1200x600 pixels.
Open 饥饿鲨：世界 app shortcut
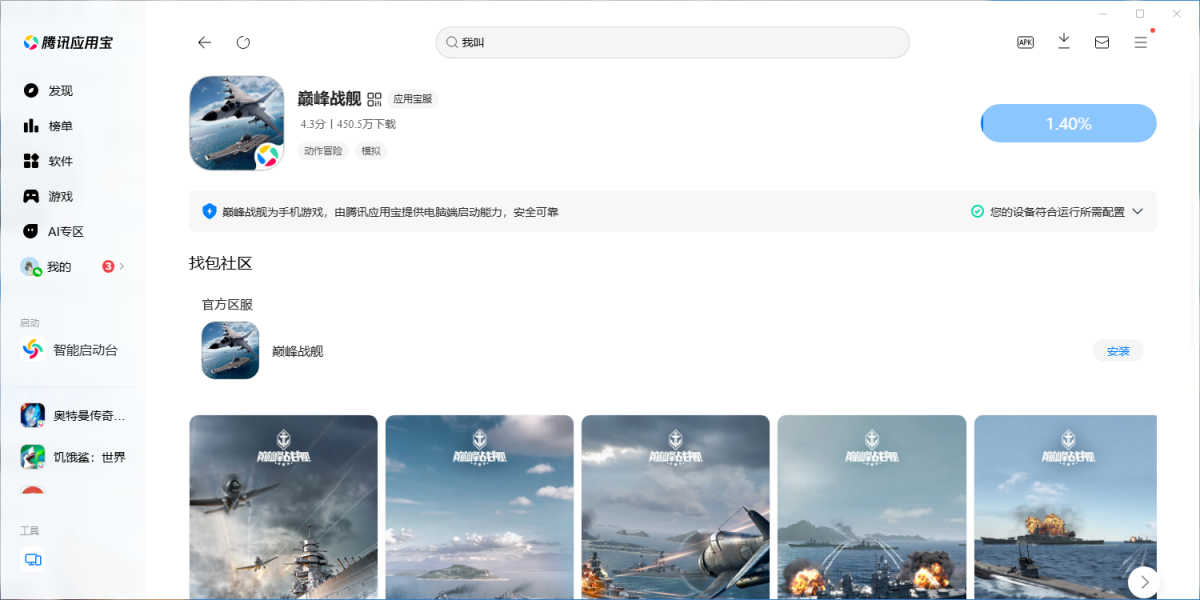pos(74,457)
